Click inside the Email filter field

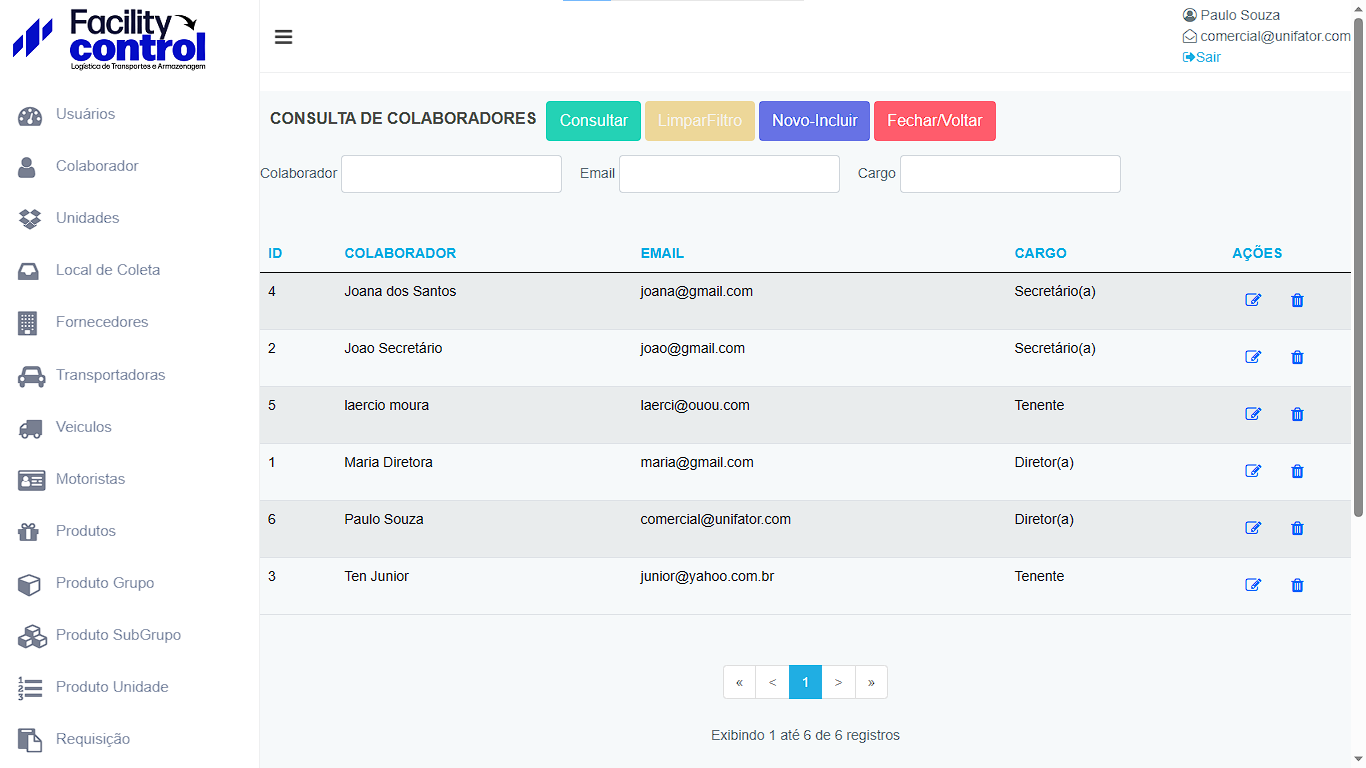coord(729,174)
